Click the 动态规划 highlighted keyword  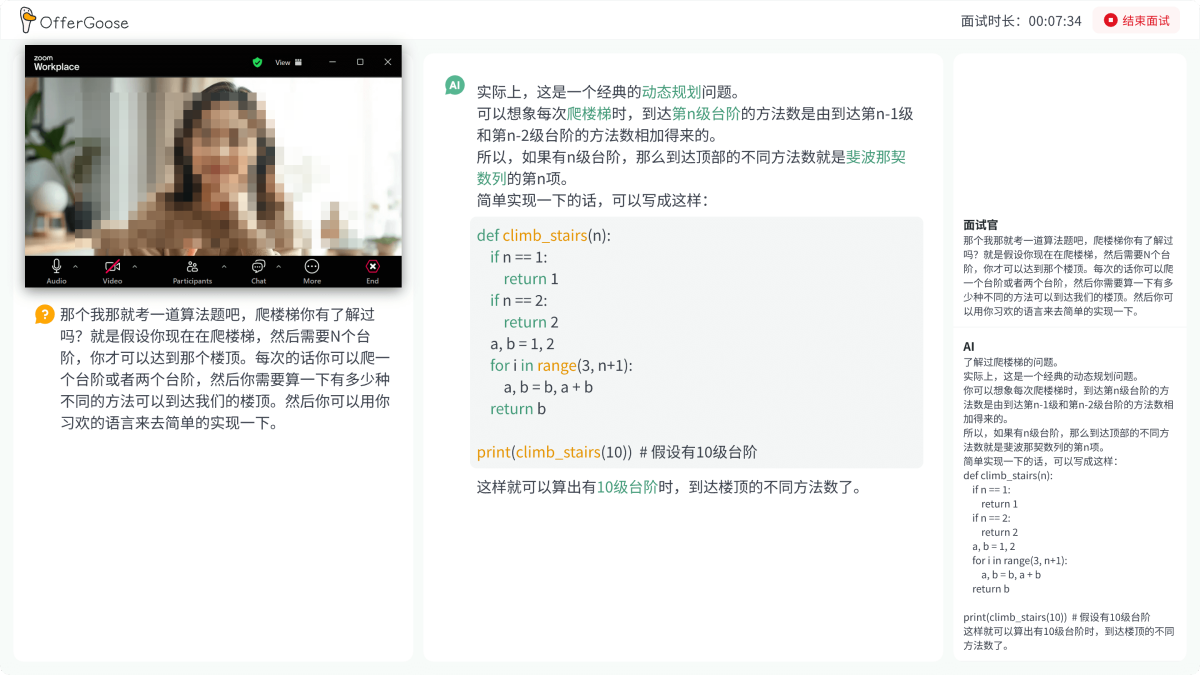click(x=671, y=92)
